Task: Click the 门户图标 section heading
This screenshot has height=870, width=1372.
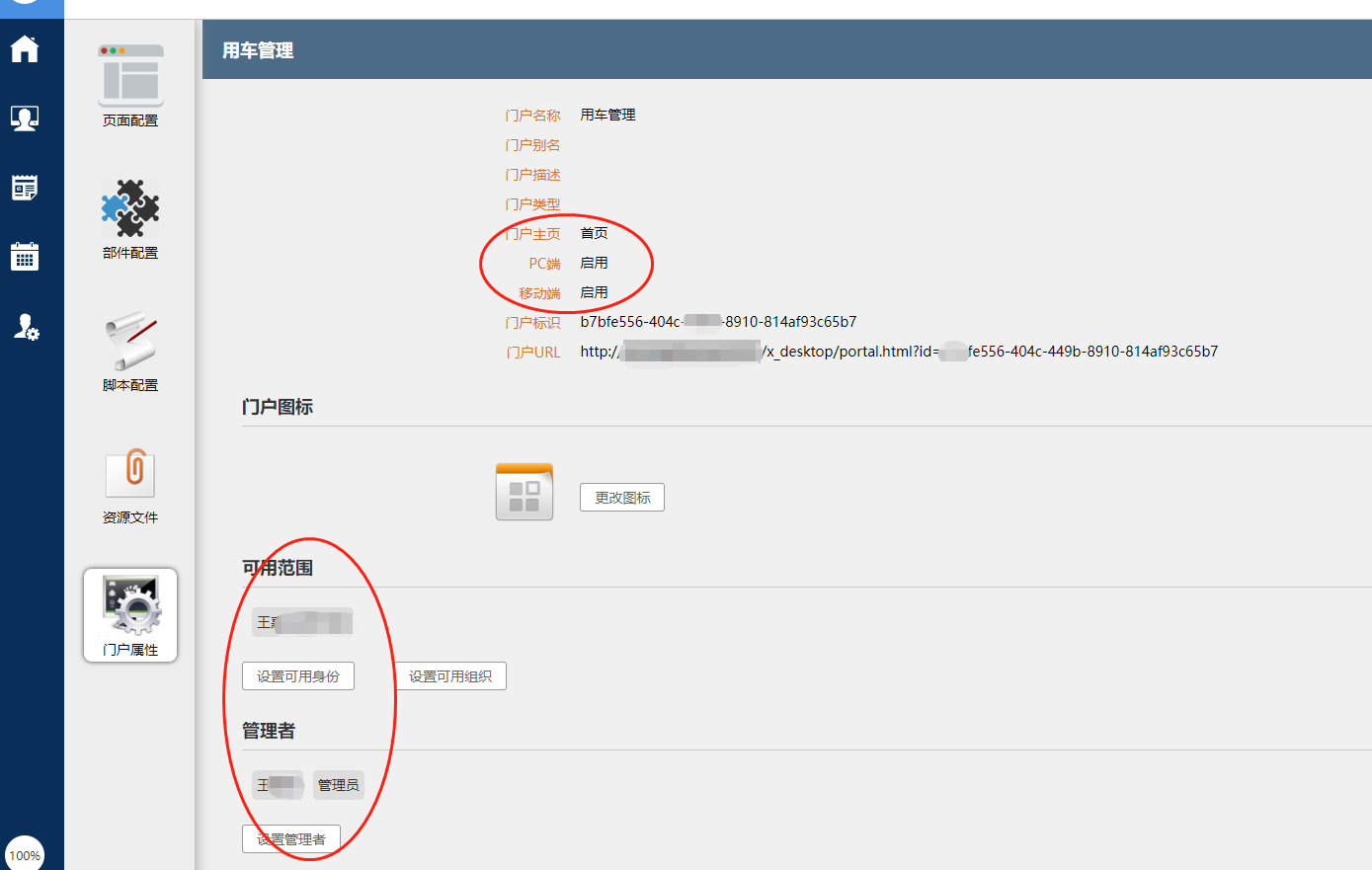Action: (278, 407)
